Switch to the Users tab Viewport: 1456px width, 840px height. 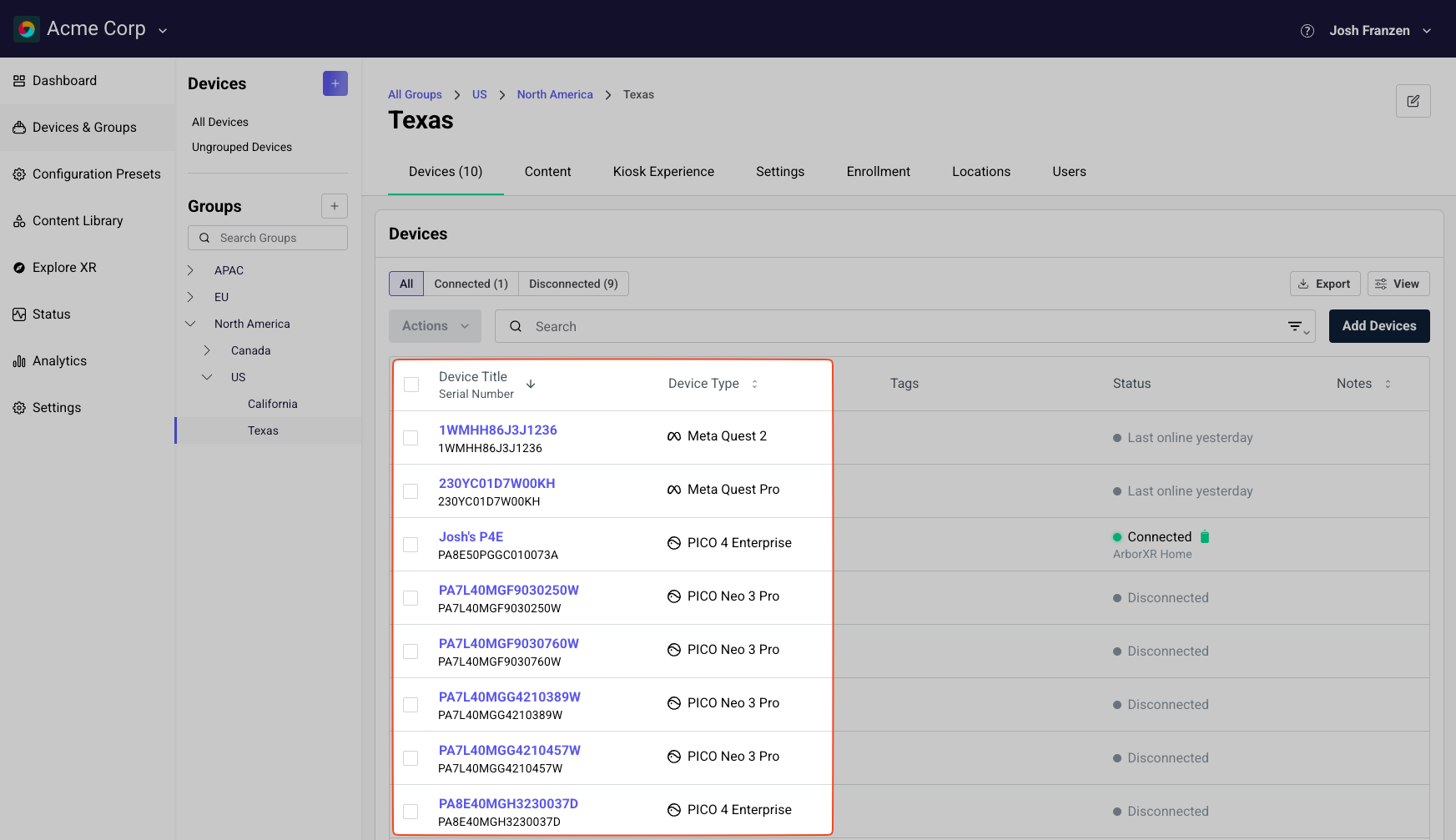(1069, 172)
